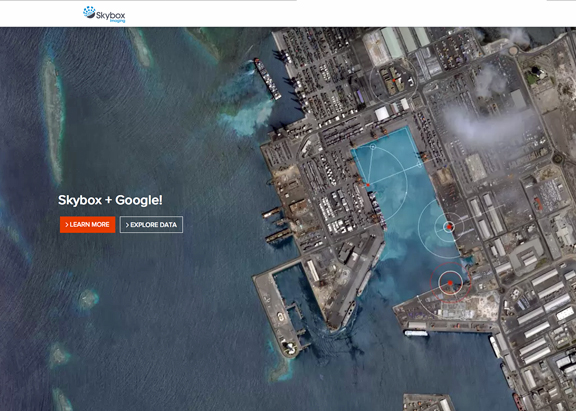Select the Explore Data button
Viewport: 576px width, 411px height.
[x=151, y=224]
